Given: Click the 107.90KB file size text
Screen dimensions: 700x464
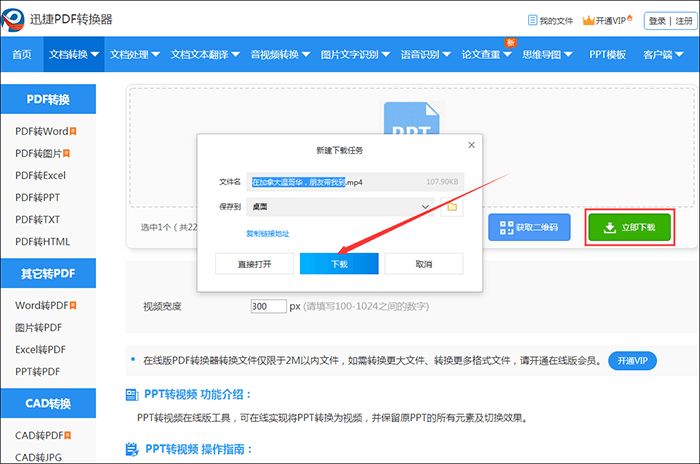Looking at the screenshot, I should pos(442,182).
